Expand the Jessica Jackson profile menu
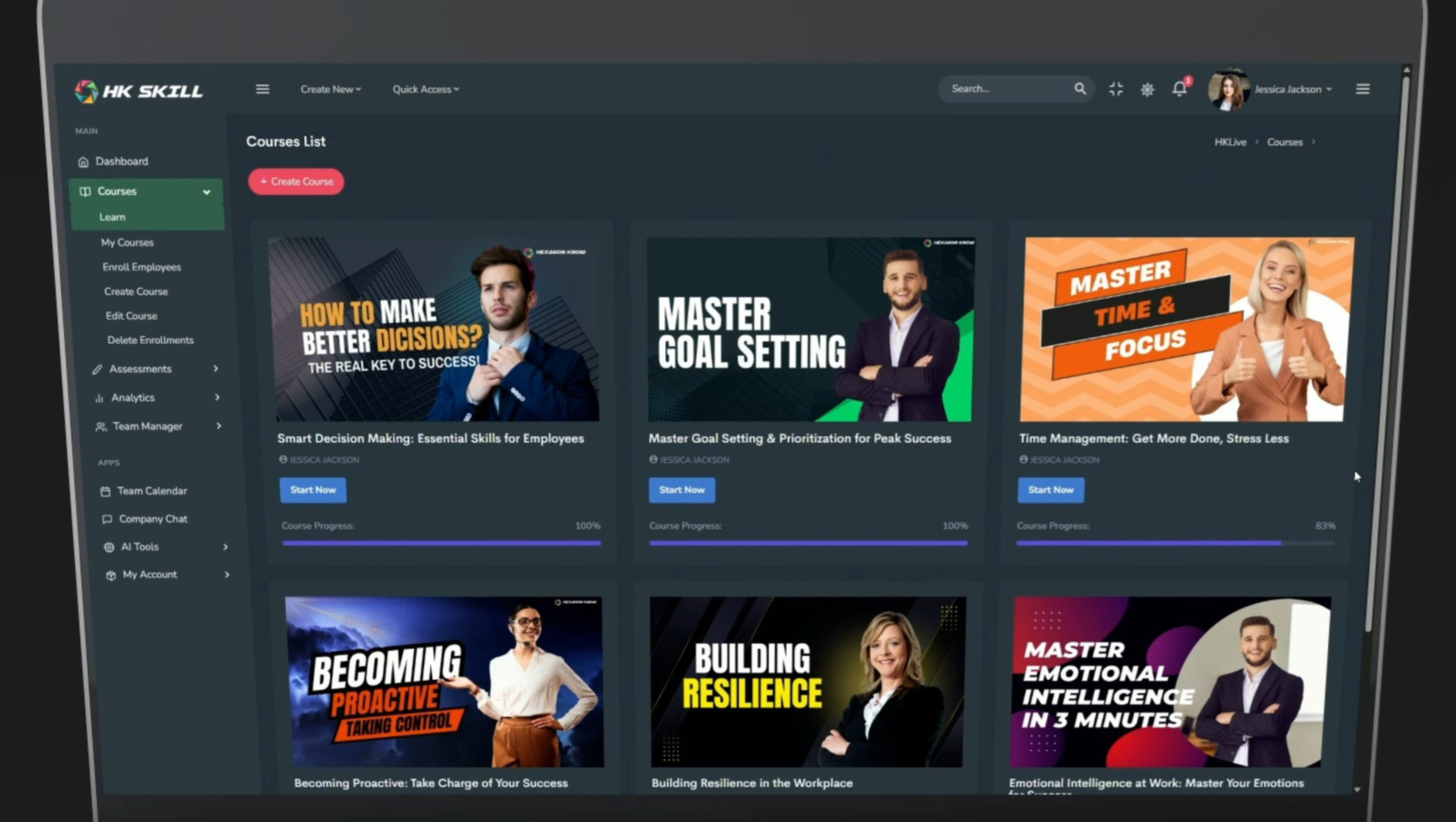The image size is (1456, 822). click(x=1292, y=89)
